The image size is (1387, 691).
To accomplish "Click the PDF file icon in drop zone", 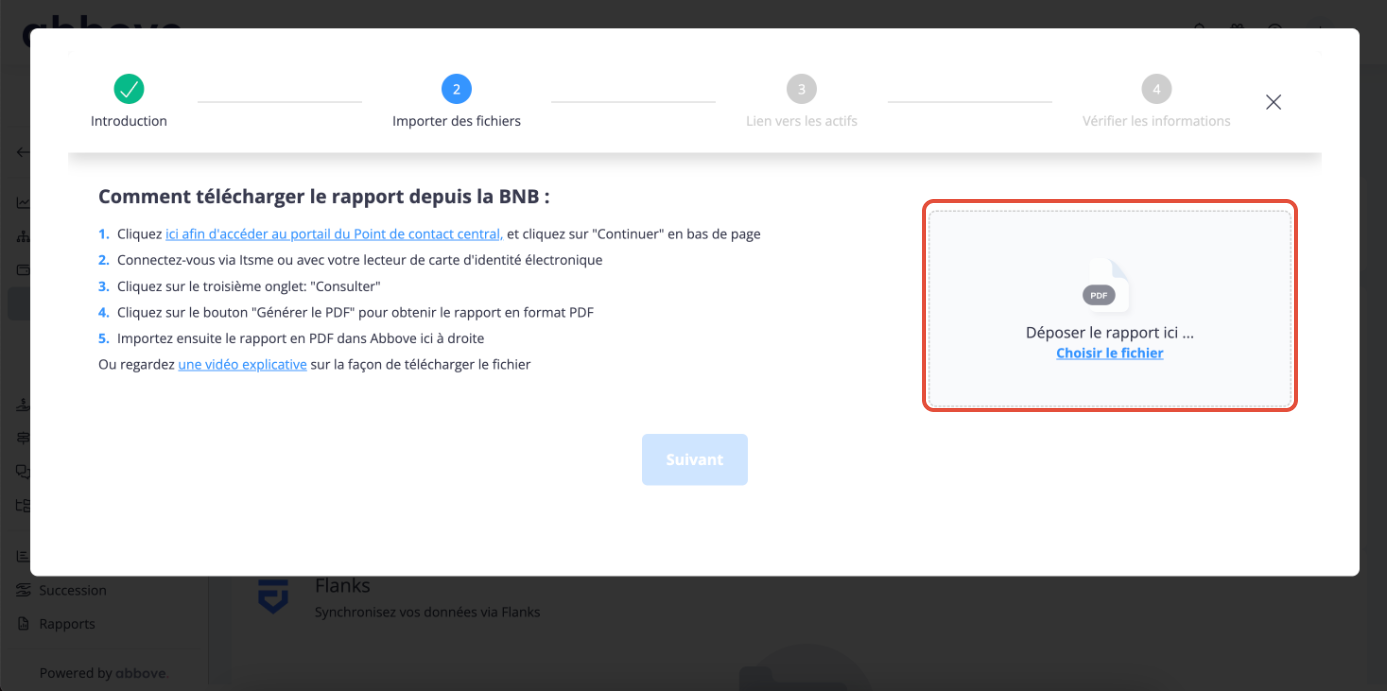I will pyautogui.click(x=1106, y=286).
